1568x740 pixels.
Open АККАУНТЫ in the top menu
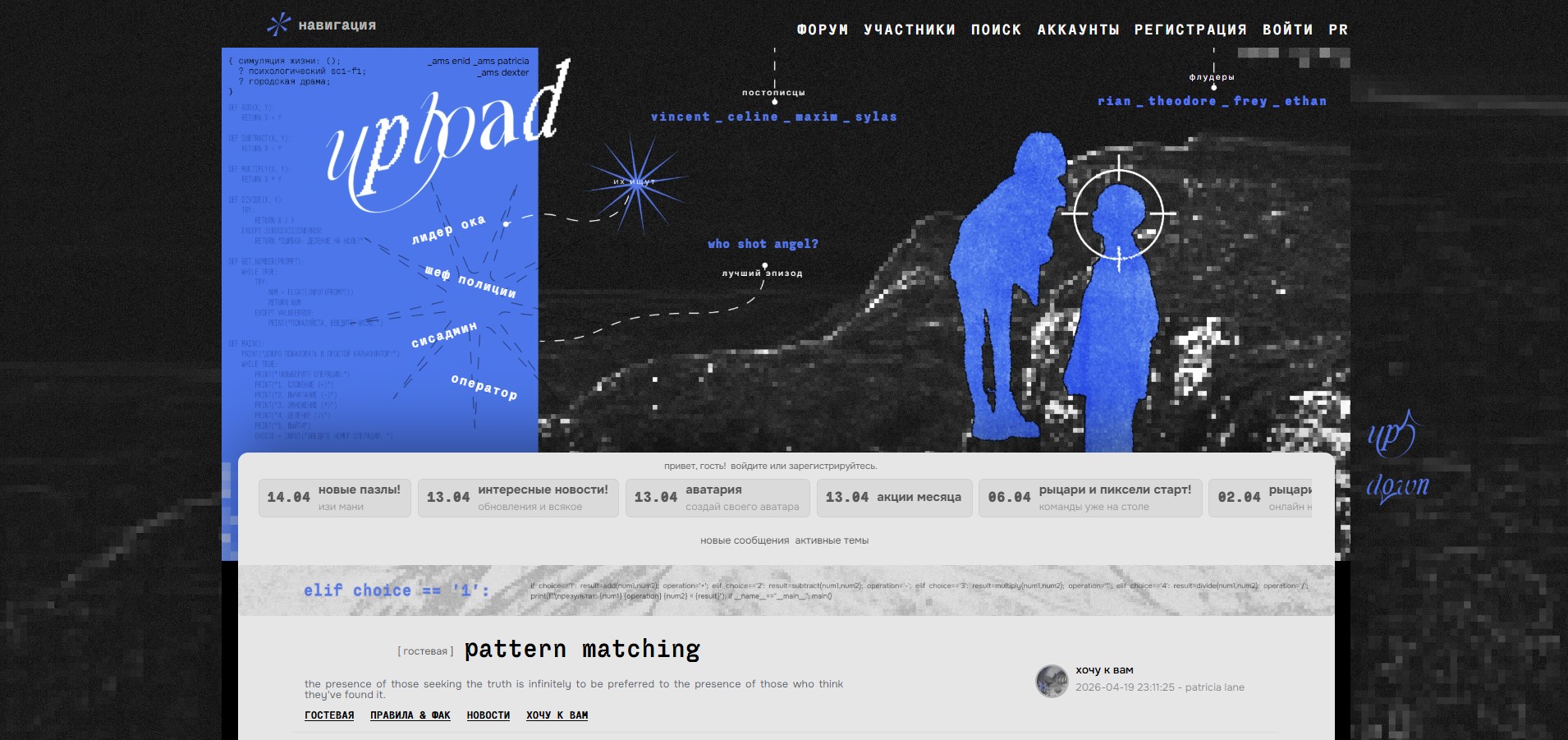pyautogui.click(x=1078, y=30)
